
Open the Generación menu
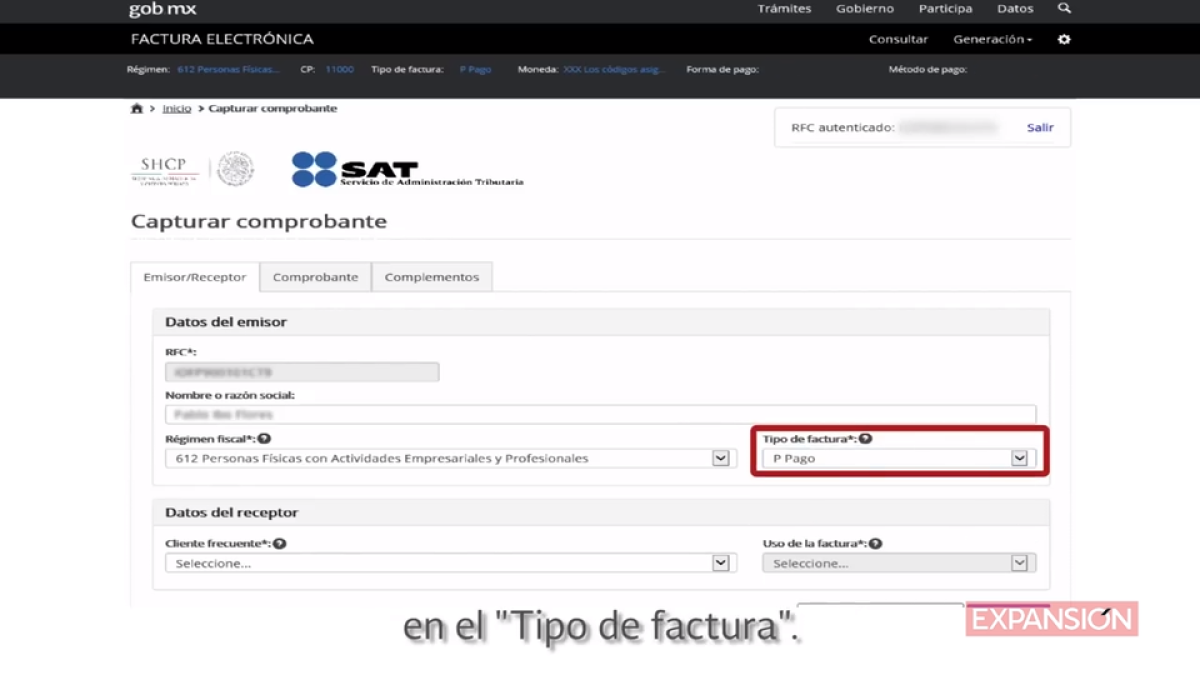[x=991, y=38]
